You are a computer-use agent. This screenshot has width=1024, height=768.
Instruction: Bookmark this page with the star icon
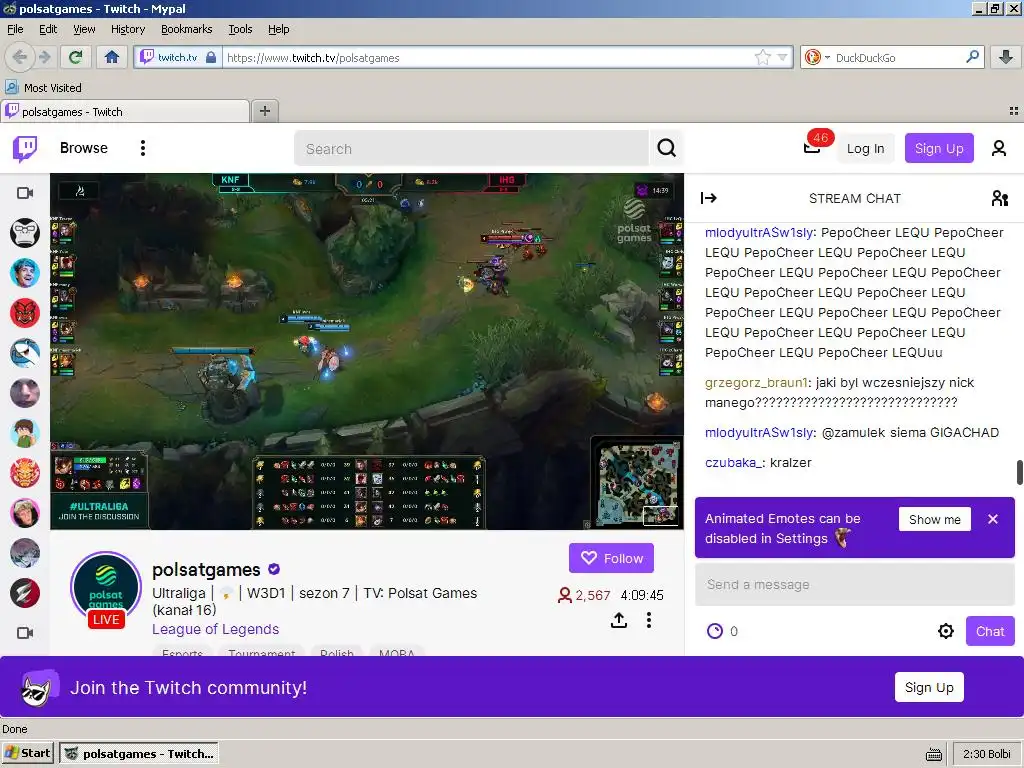(x=762, y=57)
